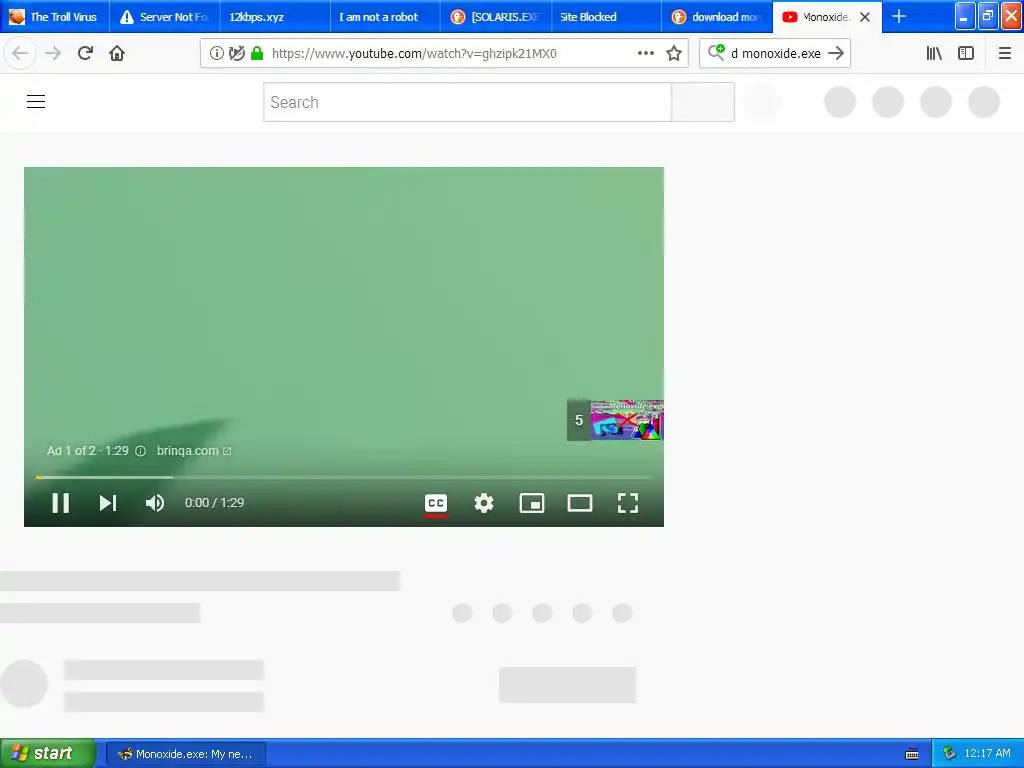Viewport: 1024px width, 768px height.
Task: Open page actions three-dot menu
Action: pos(645,54)
